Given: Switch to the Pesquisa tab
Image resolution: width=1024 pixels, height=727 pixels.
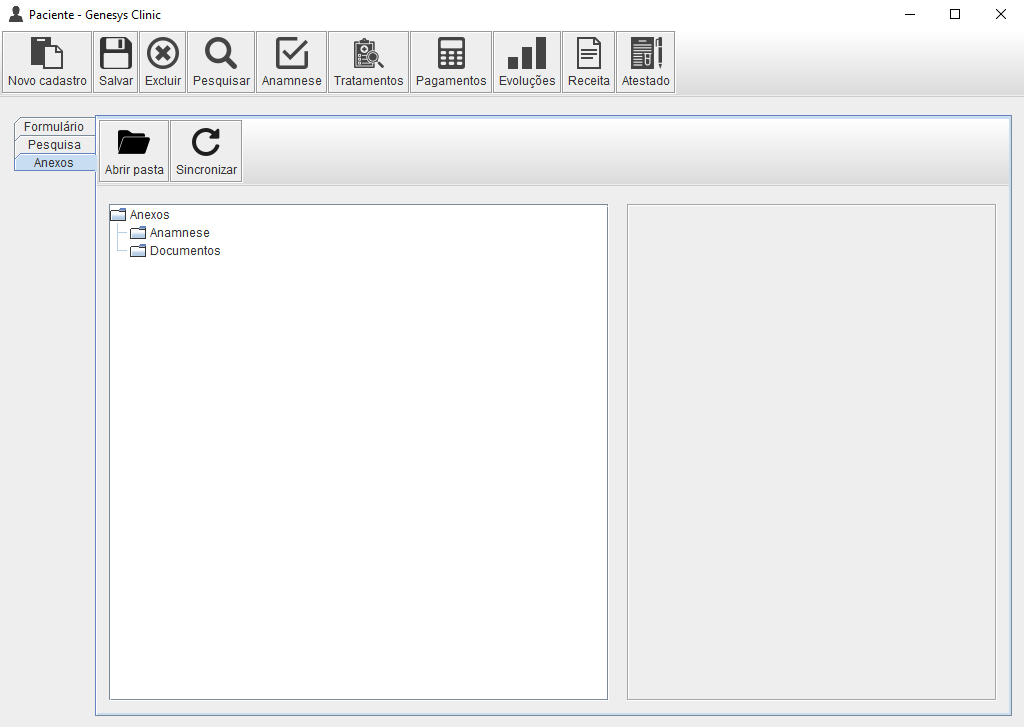Looking at the screenshot, I should (x=54, y=145).
